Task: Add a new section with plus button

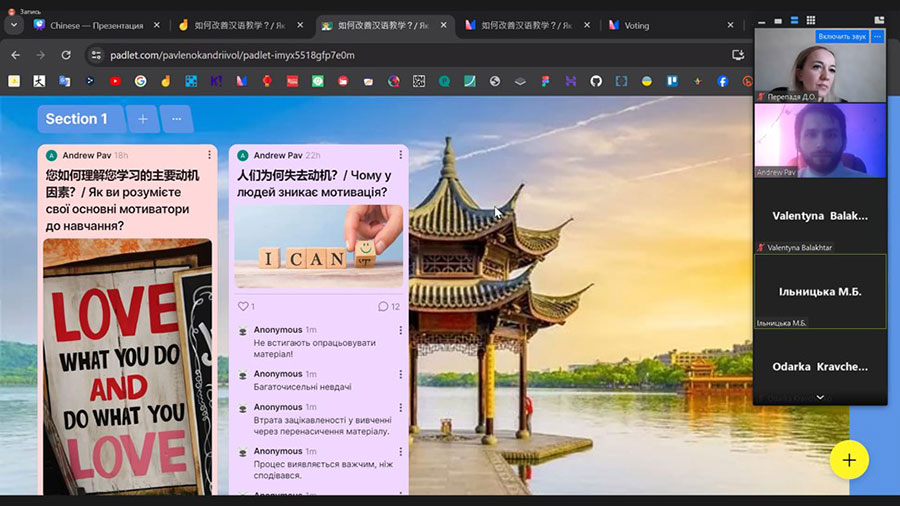Action: [142, 119]
